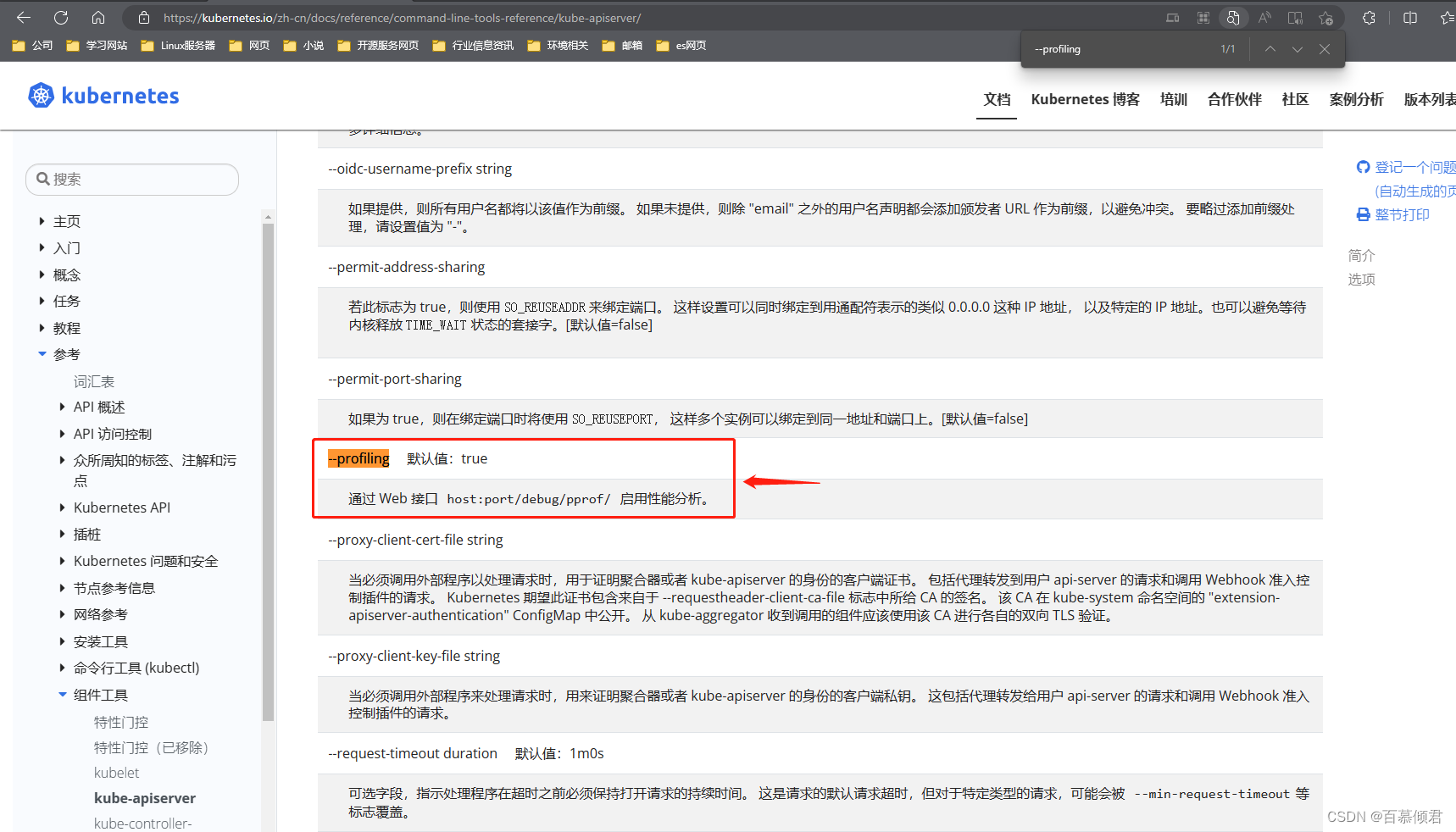Expand the API 概述 tree item
Screen dimensions: 1456x832
pos(62,407)
